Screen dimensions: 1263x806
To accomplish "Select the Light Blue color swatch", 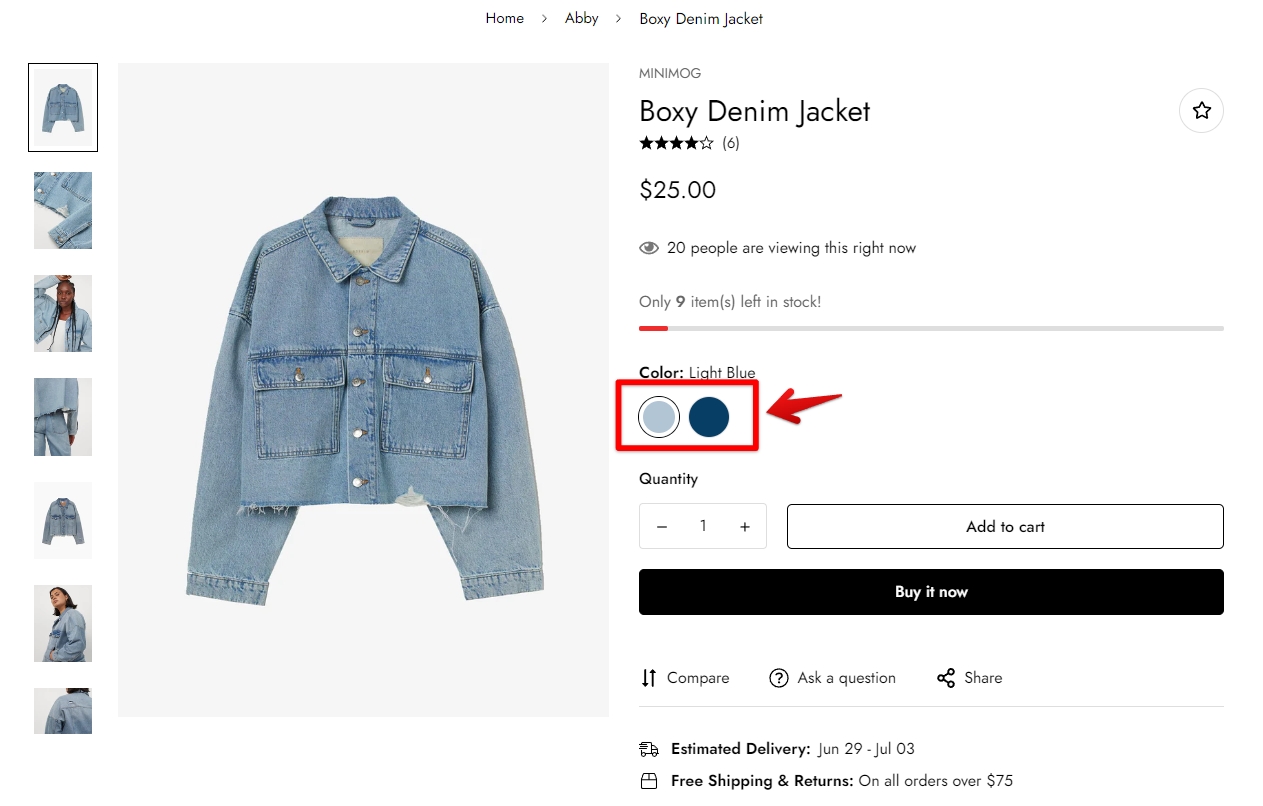I will (x=659, y=417).
